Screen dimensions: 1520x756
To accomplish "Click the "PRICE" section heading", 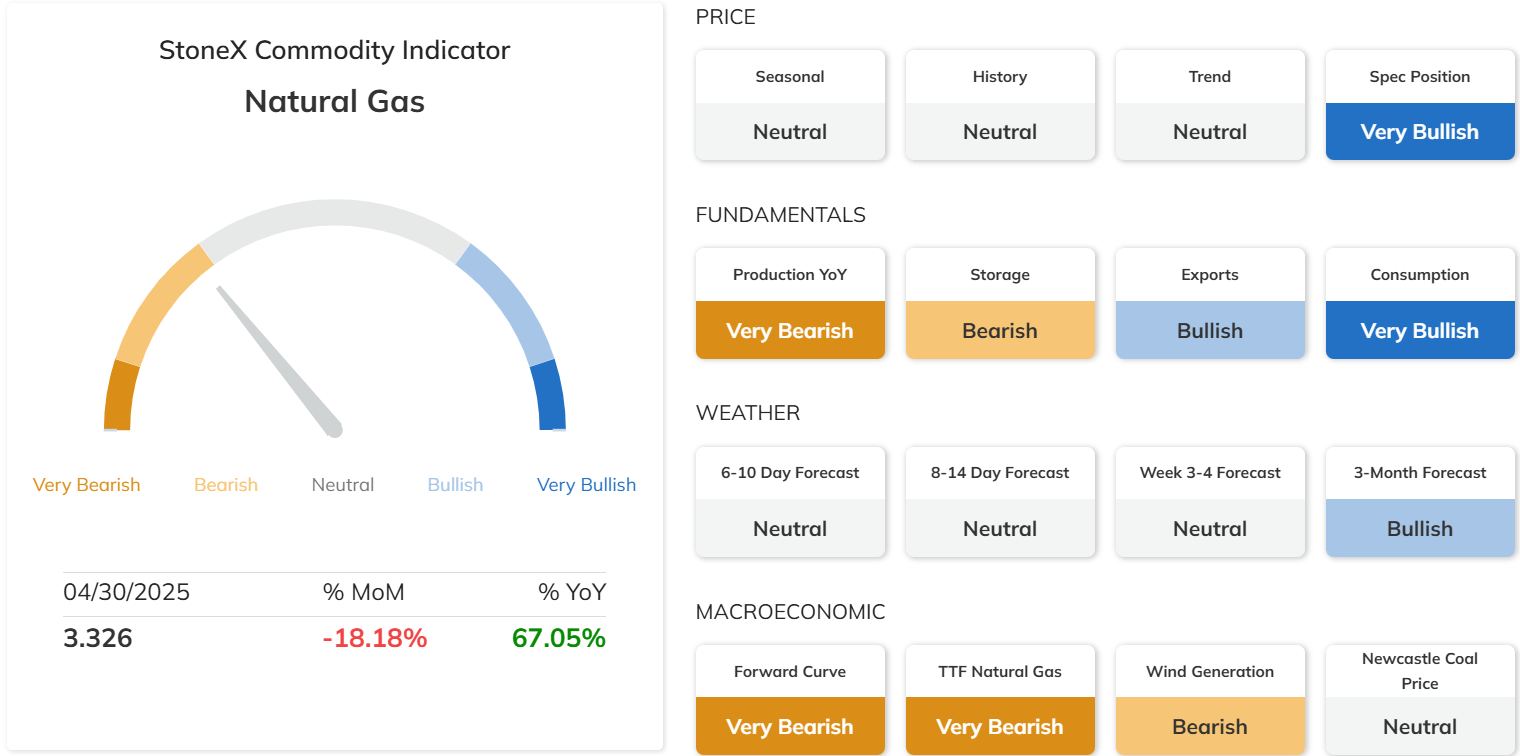I will coord(726,17).
